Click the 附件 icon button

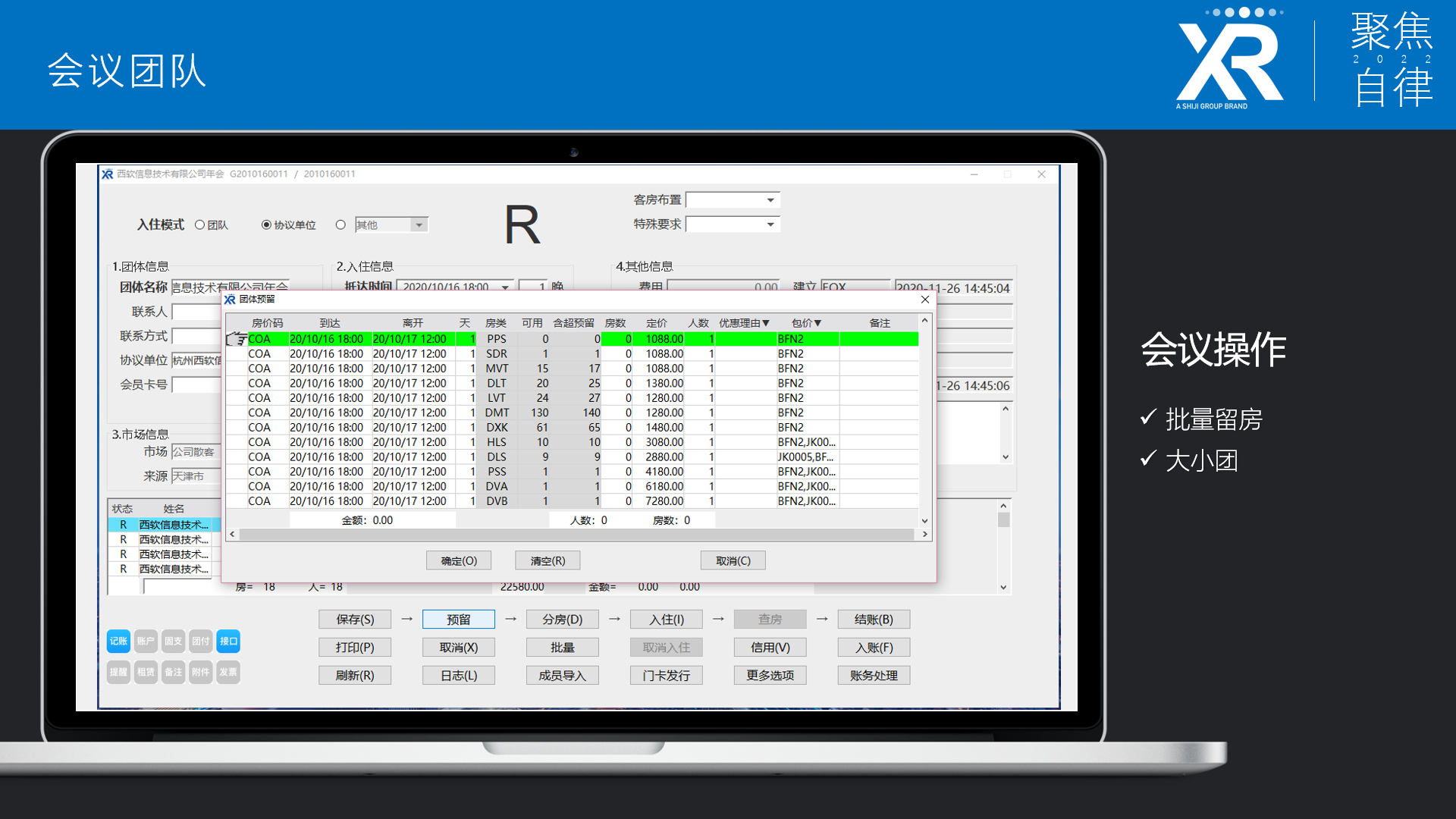click(201, 672)
